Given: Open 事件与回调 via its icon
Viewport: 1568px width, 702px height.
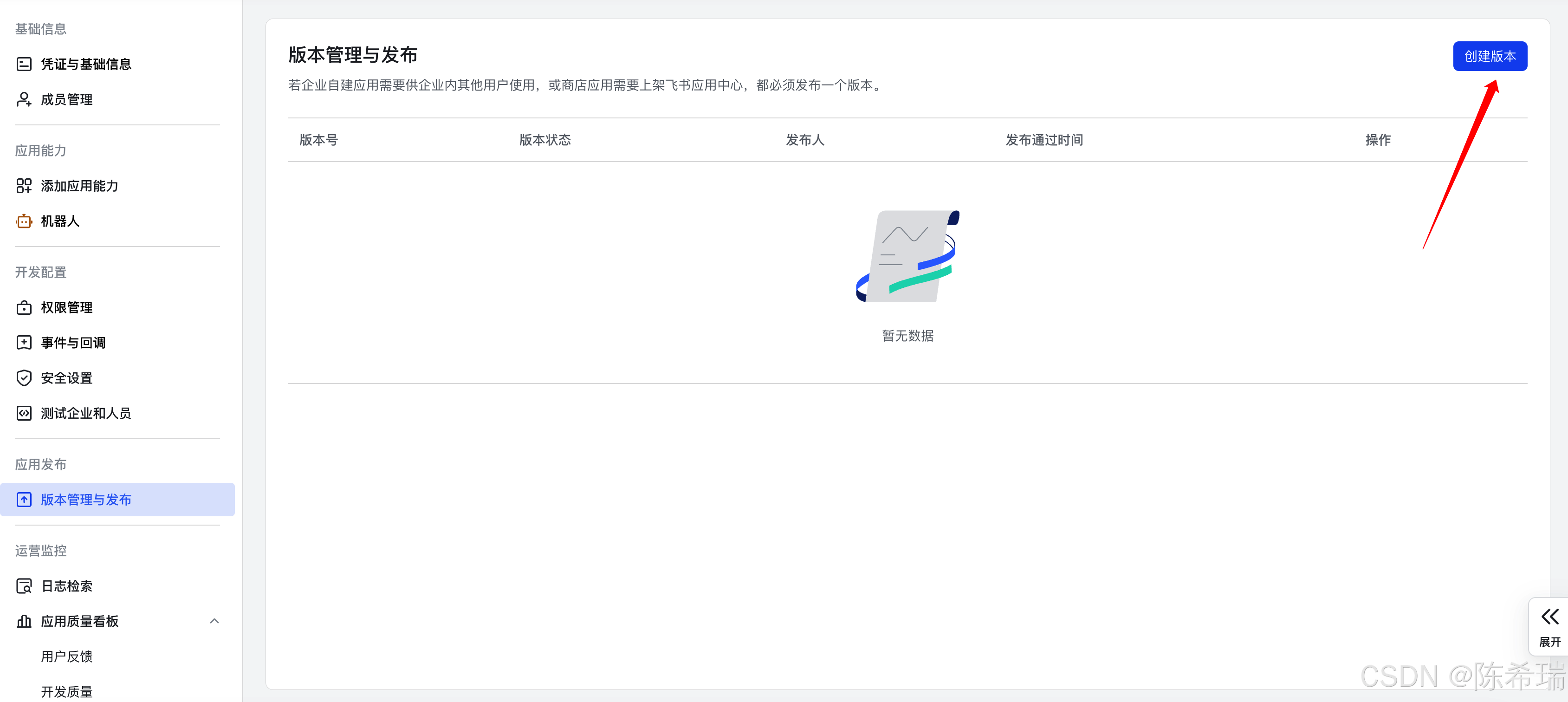Looking at the screenshot, I should point(24,342).
